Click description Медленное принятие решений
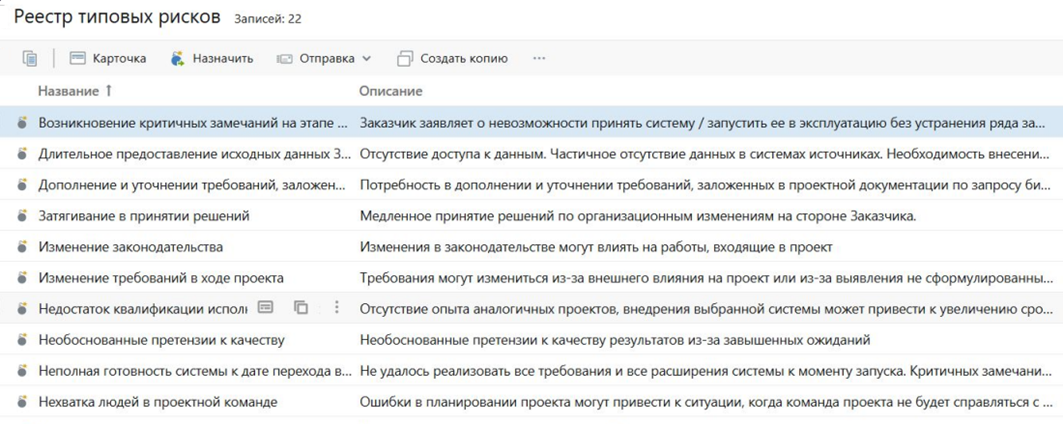Image resolution: width=1063 pixels, height=424 pixels. (x=638, y=216)
